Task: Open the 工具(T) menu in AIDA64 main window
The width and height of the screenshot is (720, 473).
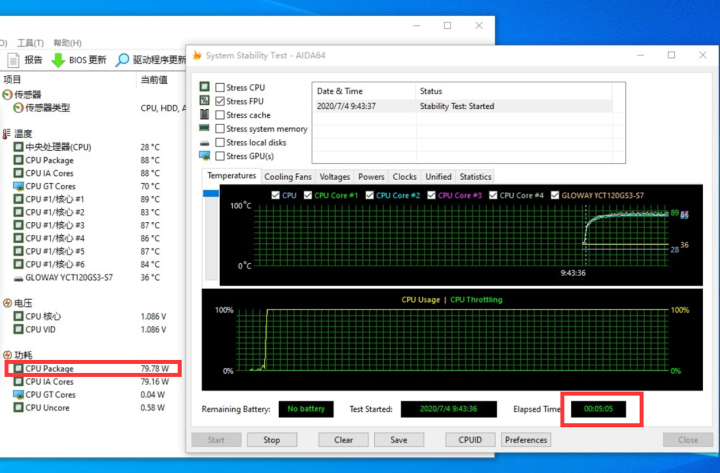Action: click(x=30, y=43)
